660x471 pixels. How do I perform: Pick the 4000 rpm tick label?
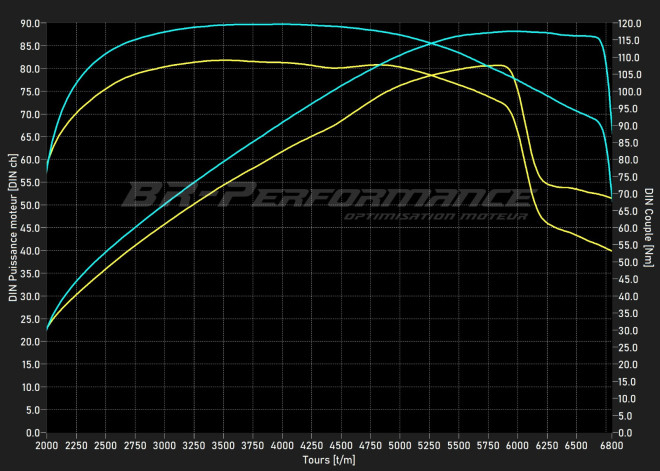click(x=282, y=445)
